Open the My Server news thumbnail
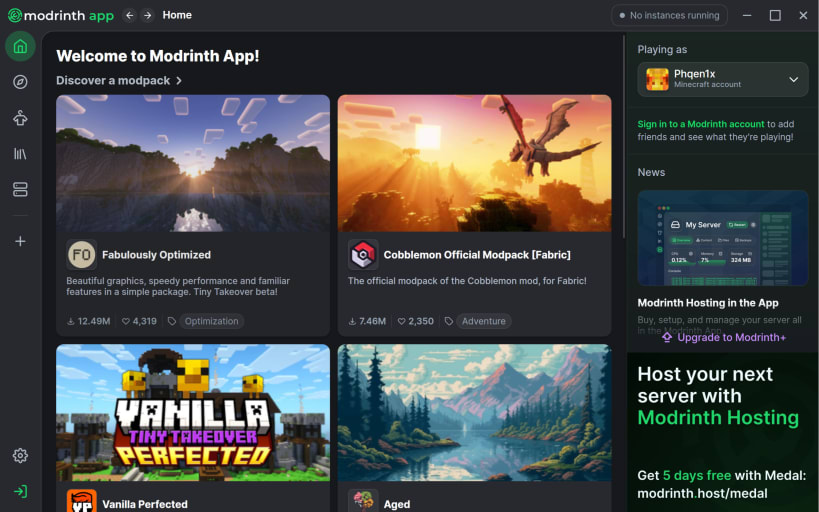The width and height of the screenshot is (819, 512). point(723,238)
